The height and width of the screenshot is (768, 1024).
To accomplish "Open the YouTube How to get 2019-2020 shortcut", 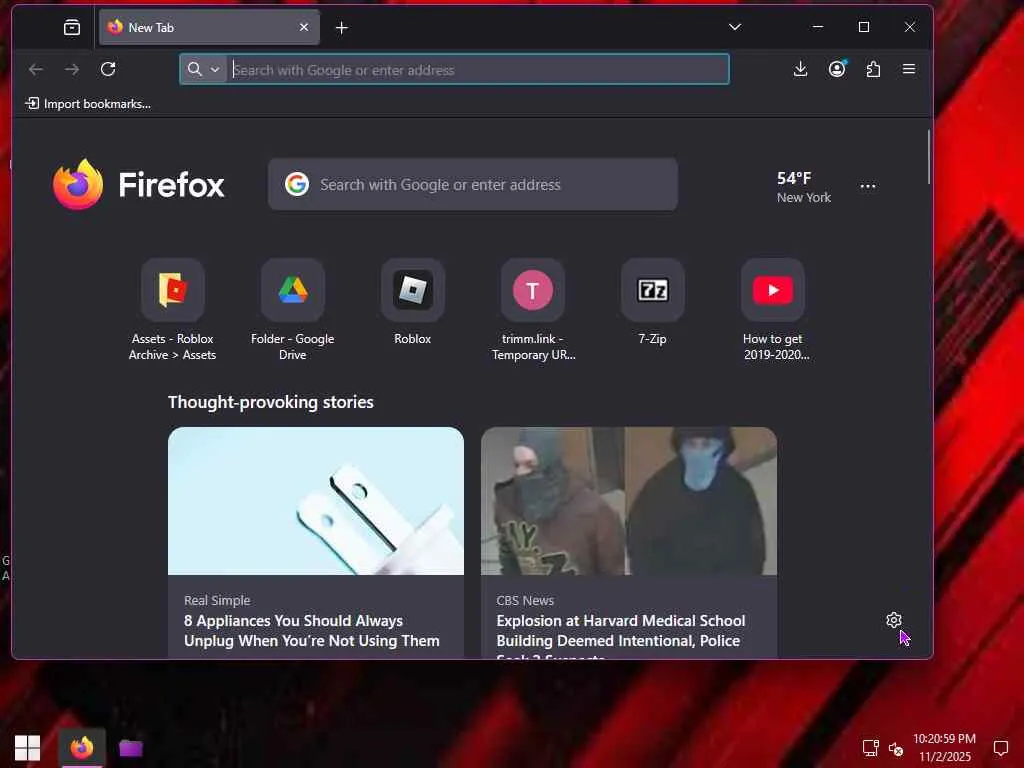I will (x=773, y=310).
